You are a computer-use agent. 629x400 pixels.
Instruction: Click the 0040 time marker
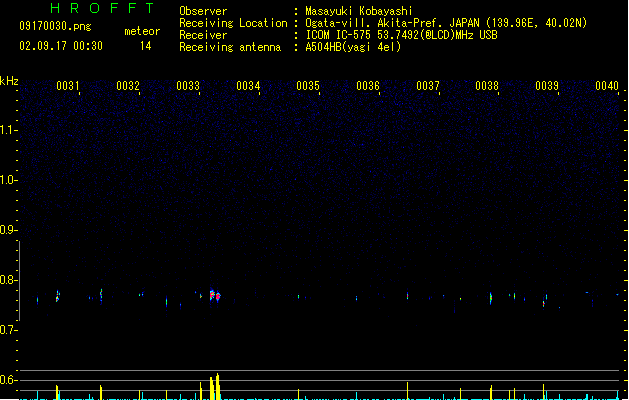tap(607, 86)
